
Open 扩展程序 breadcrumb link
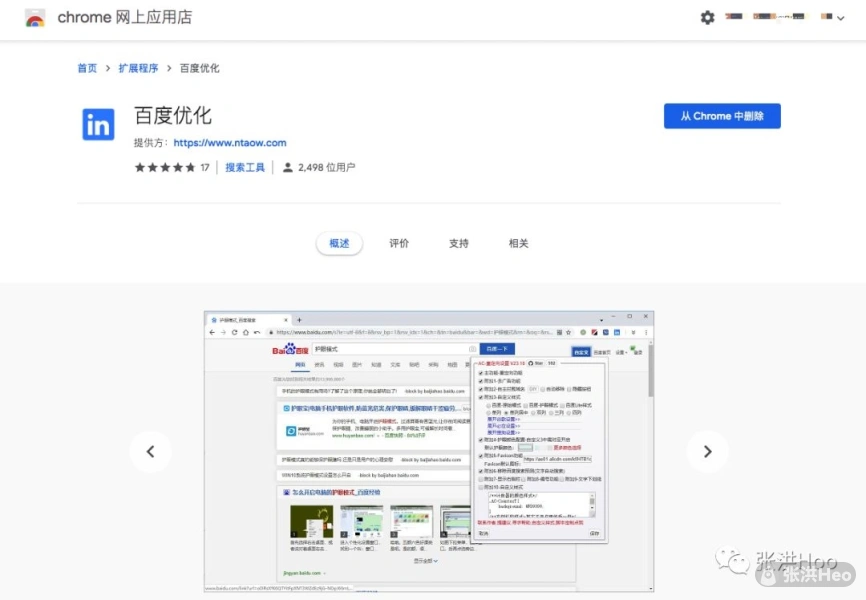click(138, 68)
